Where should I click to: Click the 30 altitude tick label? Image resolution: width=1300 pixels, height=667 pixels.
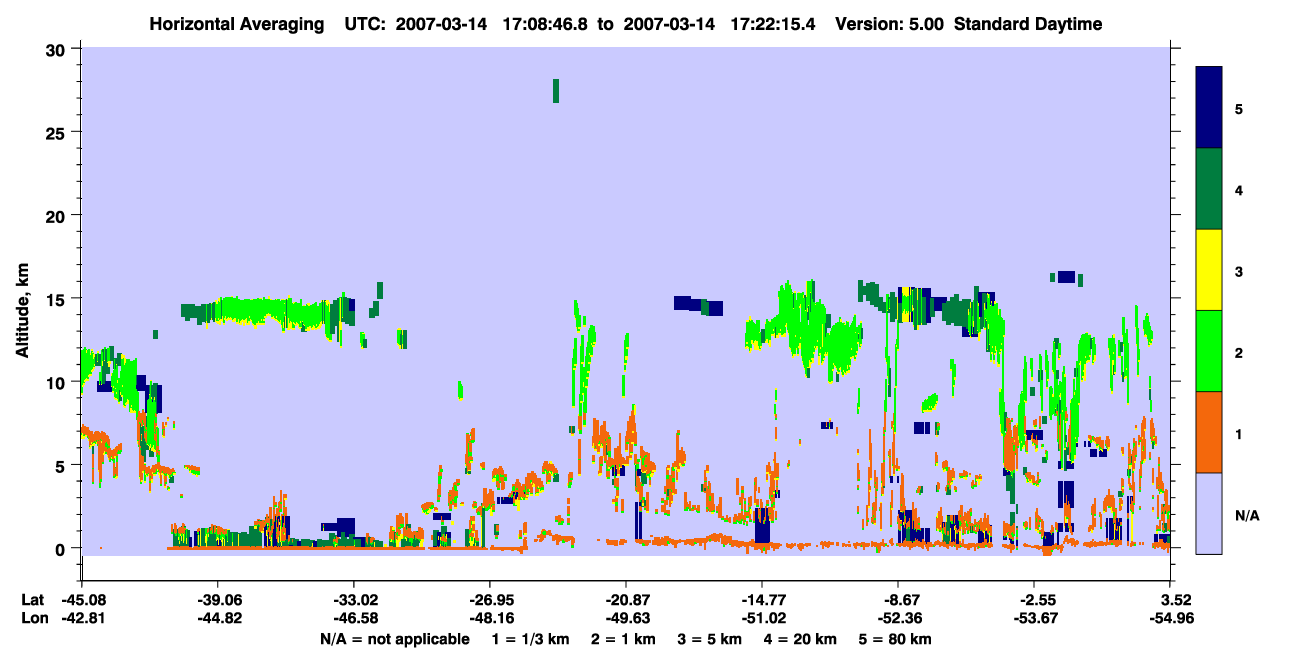58,49
